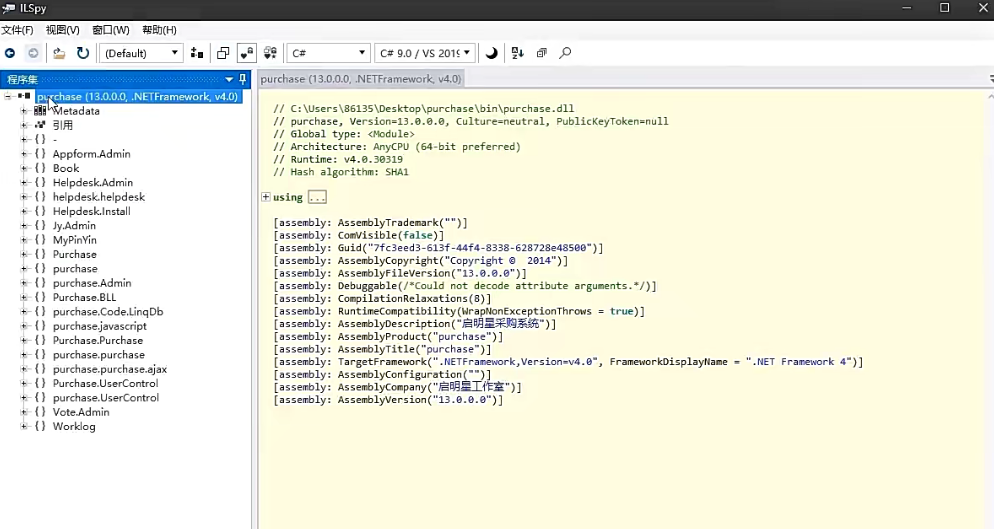This screenshot has height=529, width=994.
Task: Click the Purchase.BLL namespace braces icon
Action: (40, 297)
